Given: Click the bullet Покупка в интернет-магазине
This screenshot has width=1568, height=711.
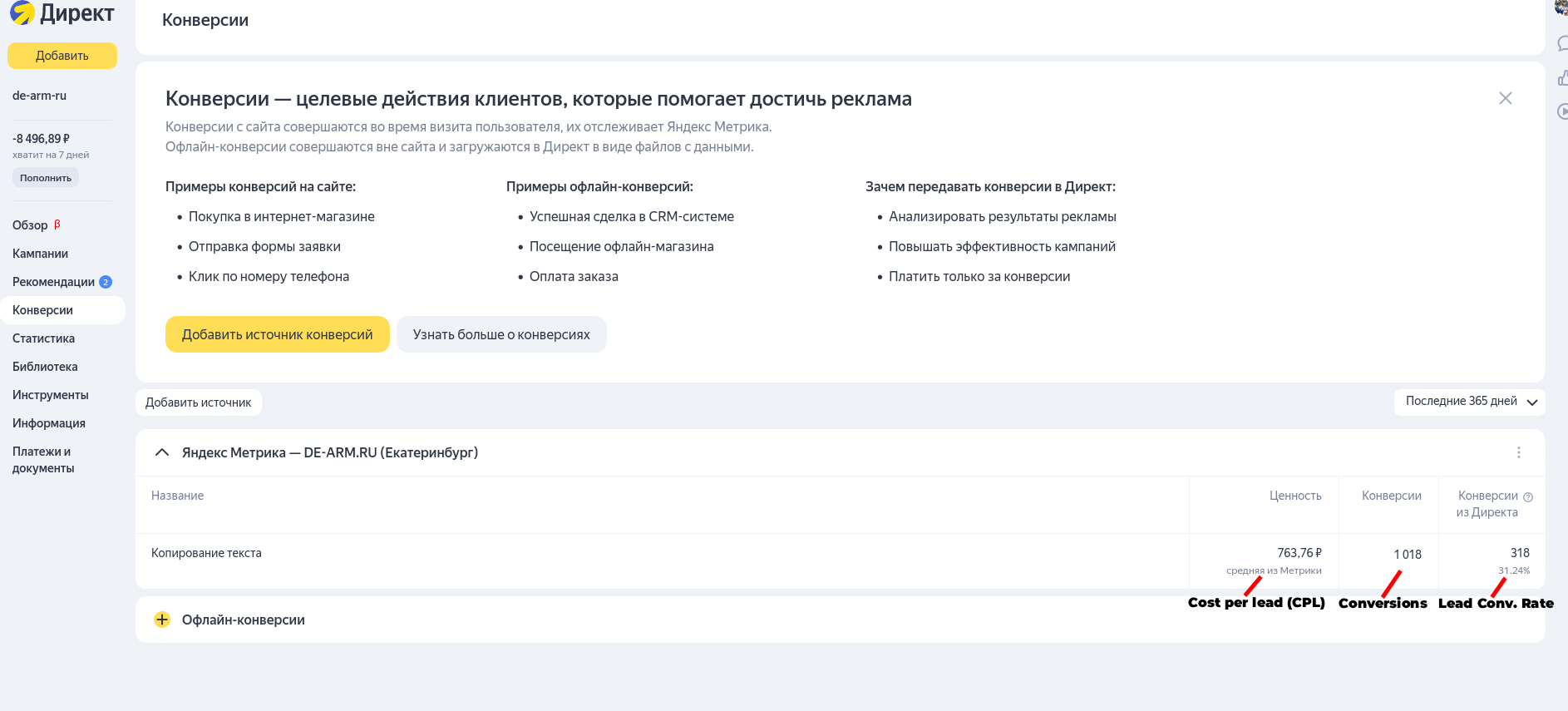Looking at the screenshot, I should click(x=282, y=217).
